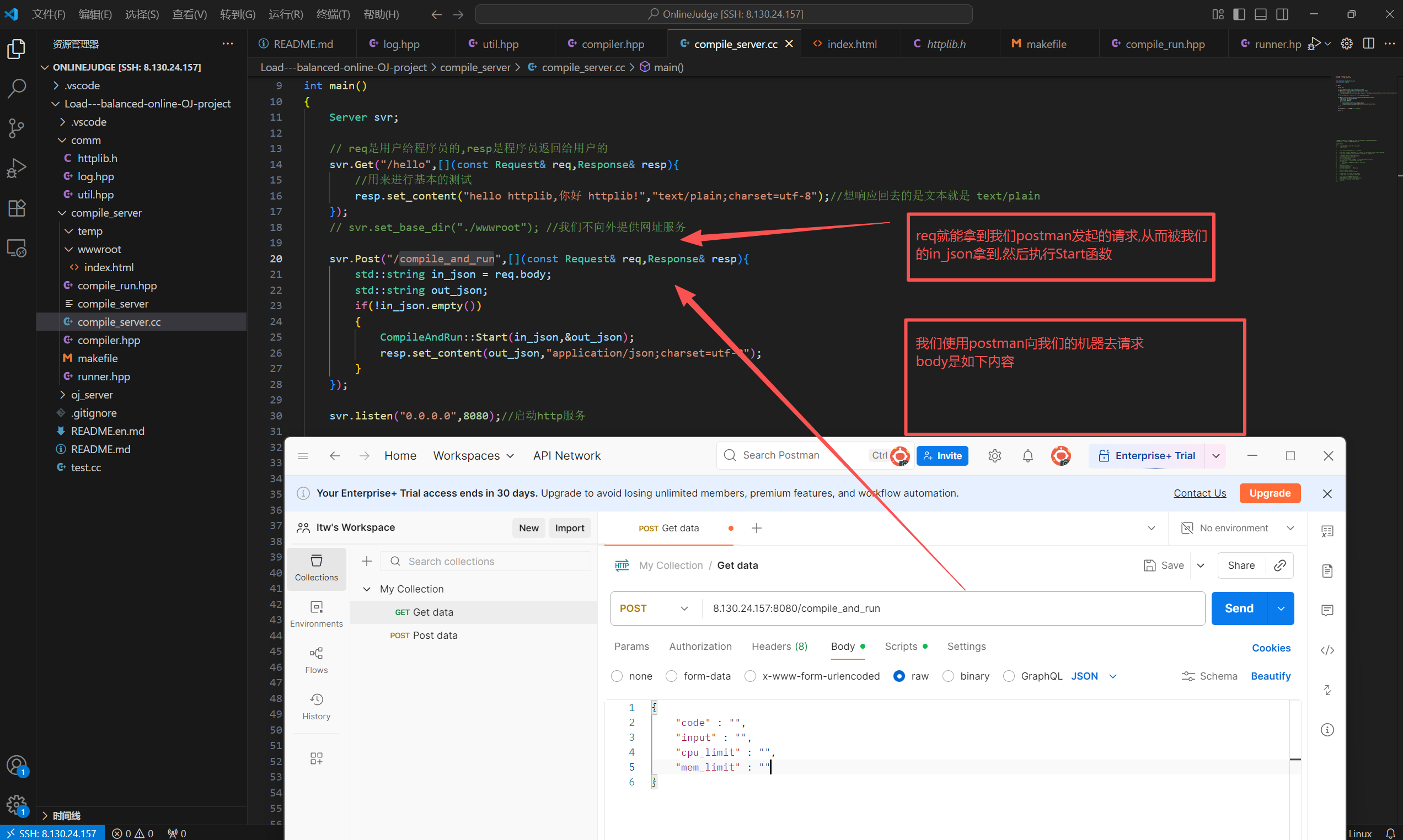Screen dimensions: 1403x840
Task: Open VS Code Accounts icon
Action: tap(17, 766)
